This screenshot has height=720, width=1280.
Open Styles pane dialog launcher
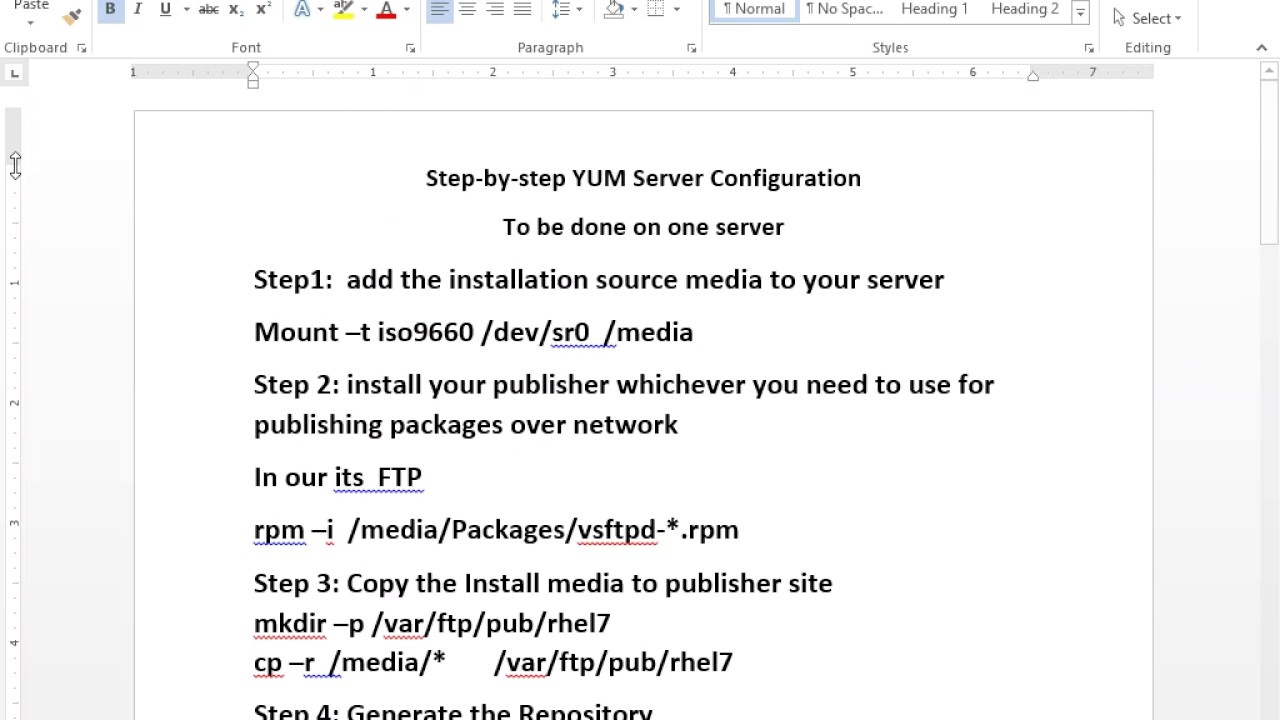[x=1089, y=48]
